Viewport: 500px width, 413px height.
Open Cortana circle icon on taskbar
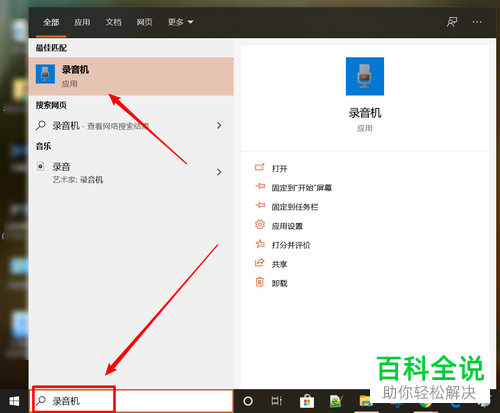(248, 401)
